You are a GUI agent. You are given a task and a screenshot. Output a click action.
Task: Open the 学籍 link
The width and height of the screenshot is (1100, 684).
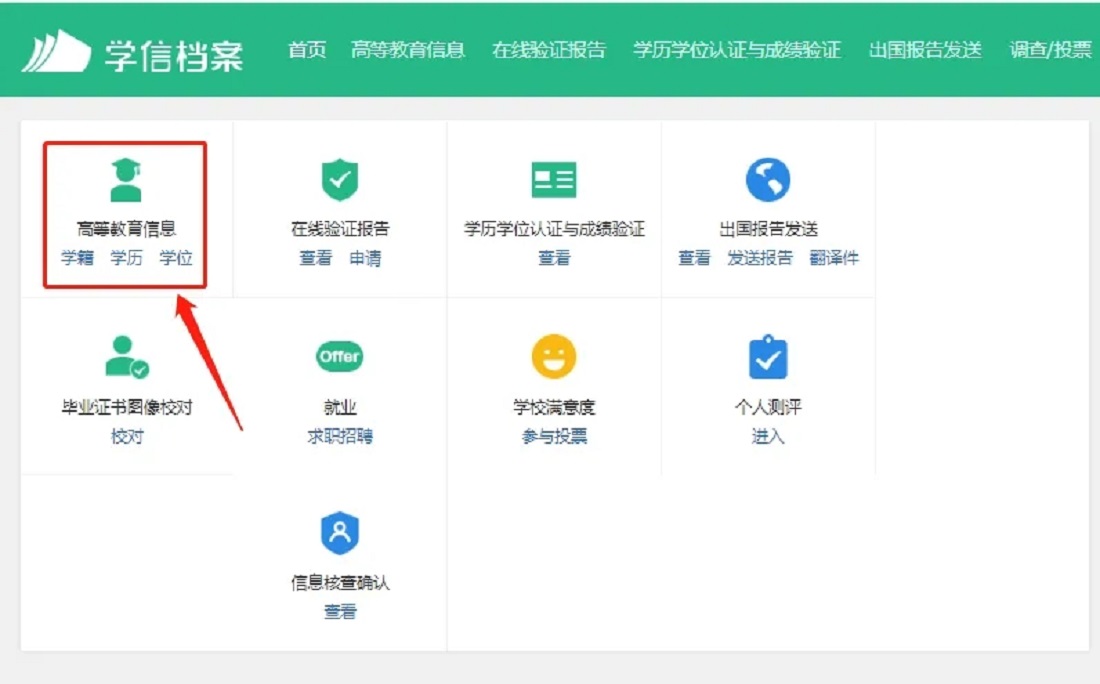pyautogui.click(x=78, y=257)
